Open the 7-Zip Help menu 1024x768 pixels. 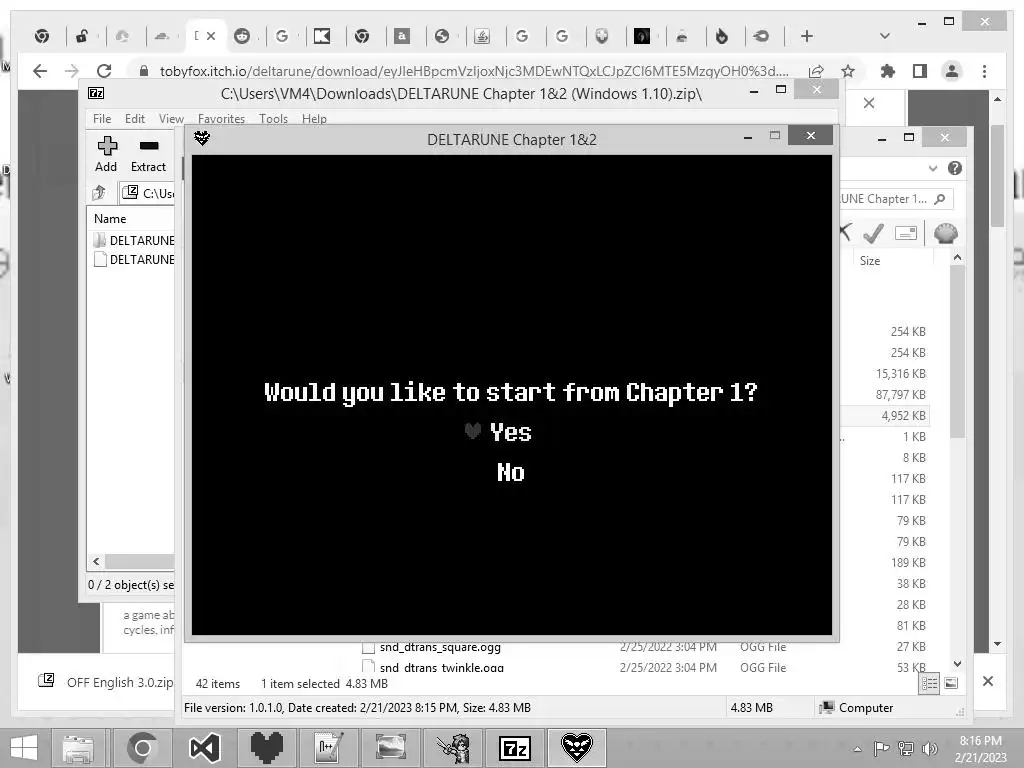point(314,119)
